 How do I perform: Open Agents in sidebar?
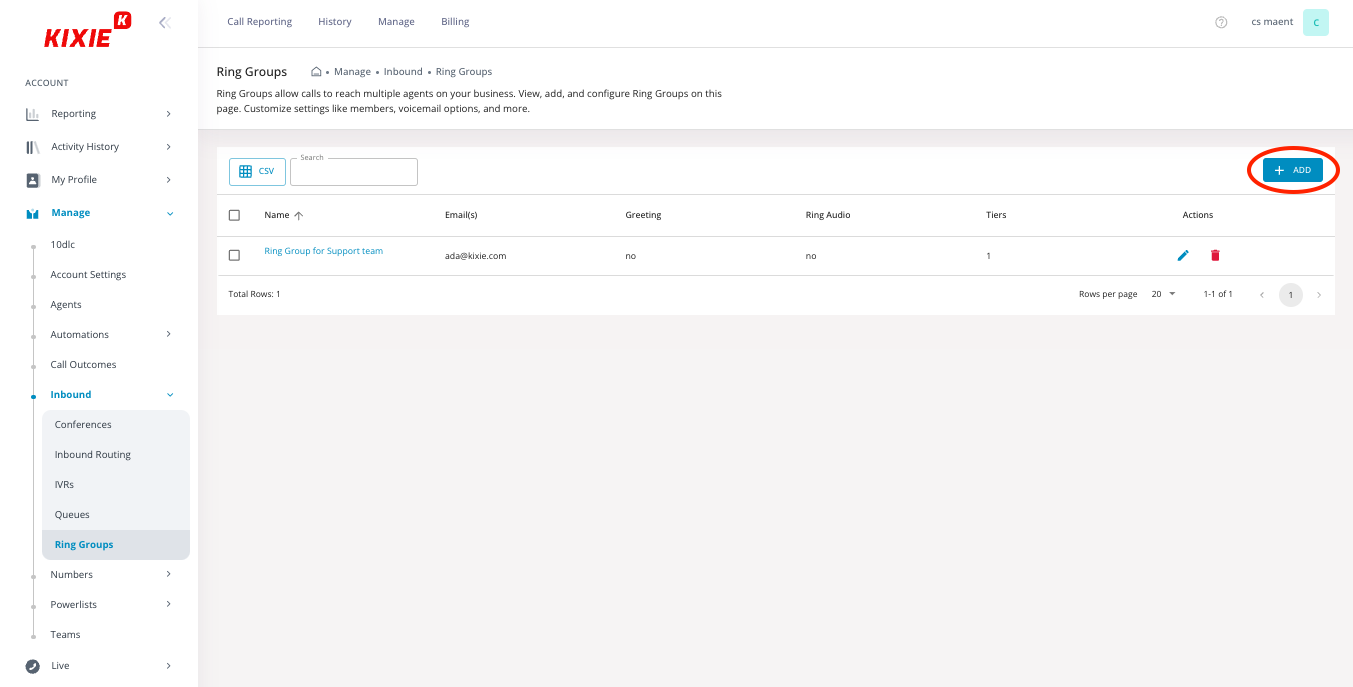[66, 305]
